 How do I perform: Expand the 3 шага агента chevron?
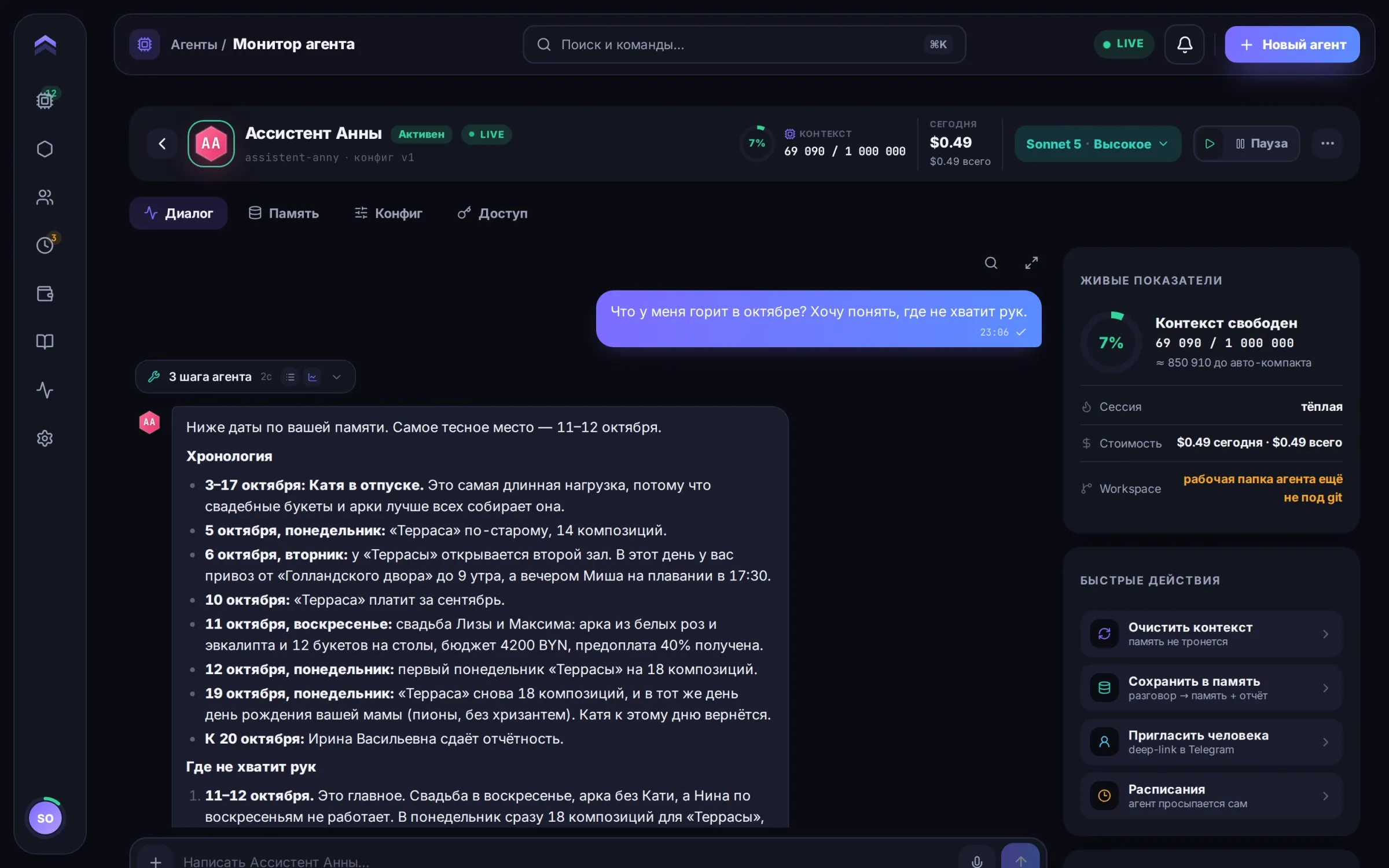[337, 377]
